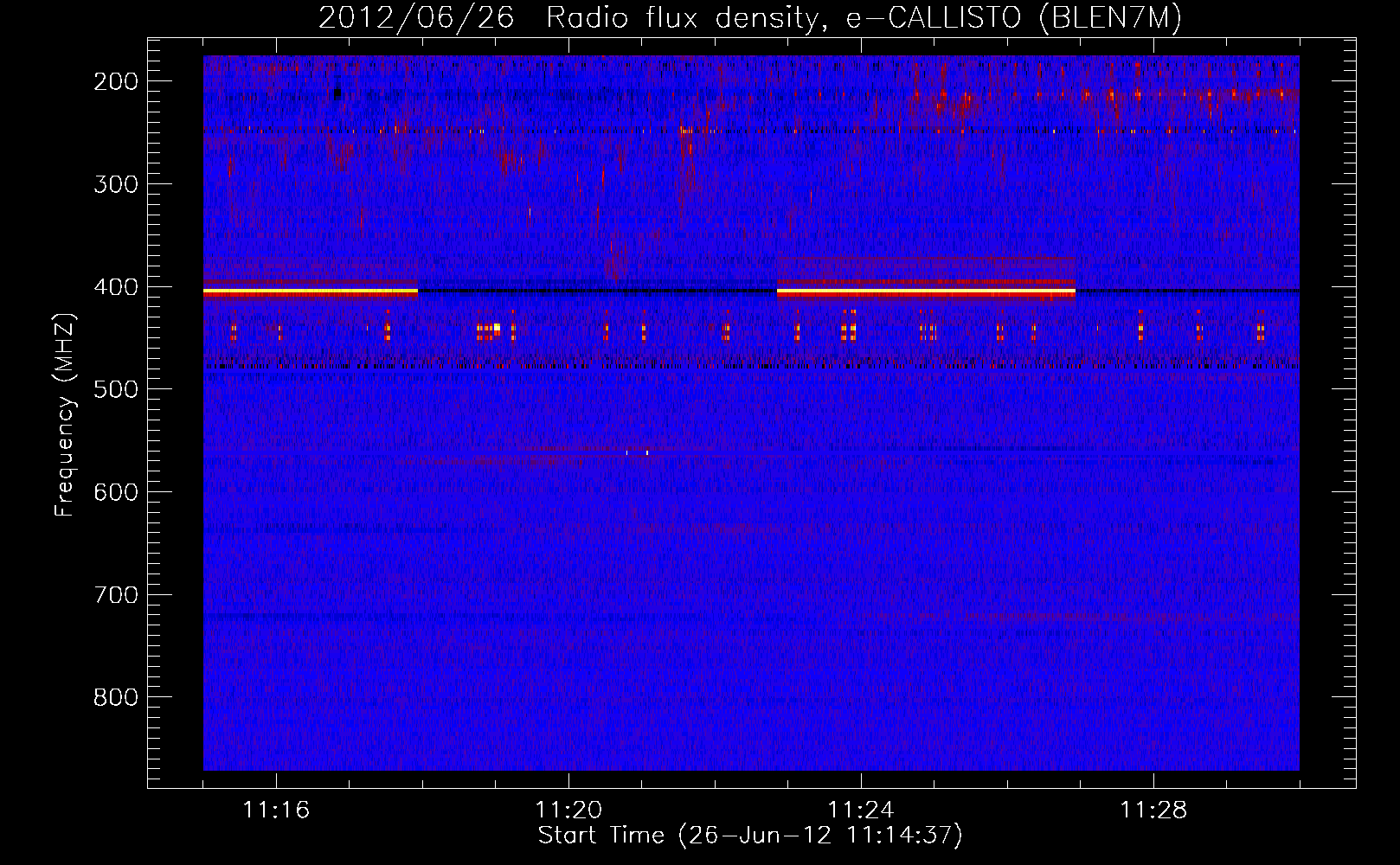This screenshot has width=1400, height=865.
Task: Click the 11:24 time tick label
Action: tap(861, 811)
